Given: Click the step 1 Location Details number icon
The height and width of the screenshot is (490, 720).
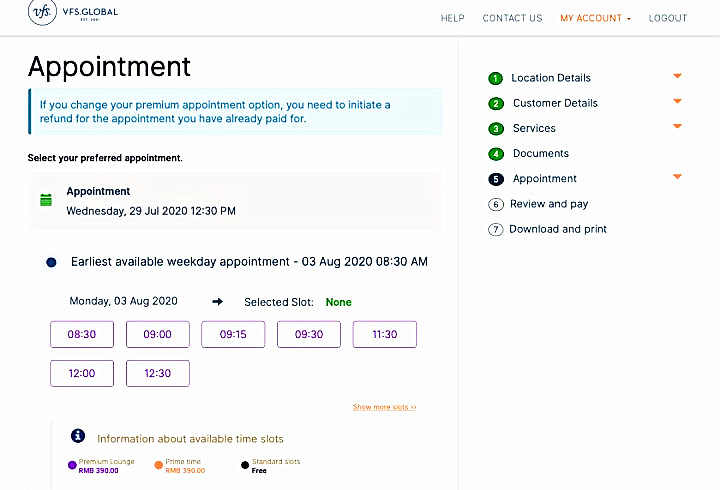Looking at the screenshot, I should point(495,78).
